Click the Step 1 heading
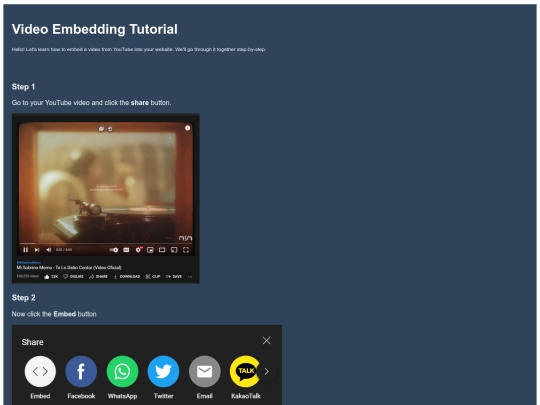Screen dimensions: 540x405 (x=23, y=87)
